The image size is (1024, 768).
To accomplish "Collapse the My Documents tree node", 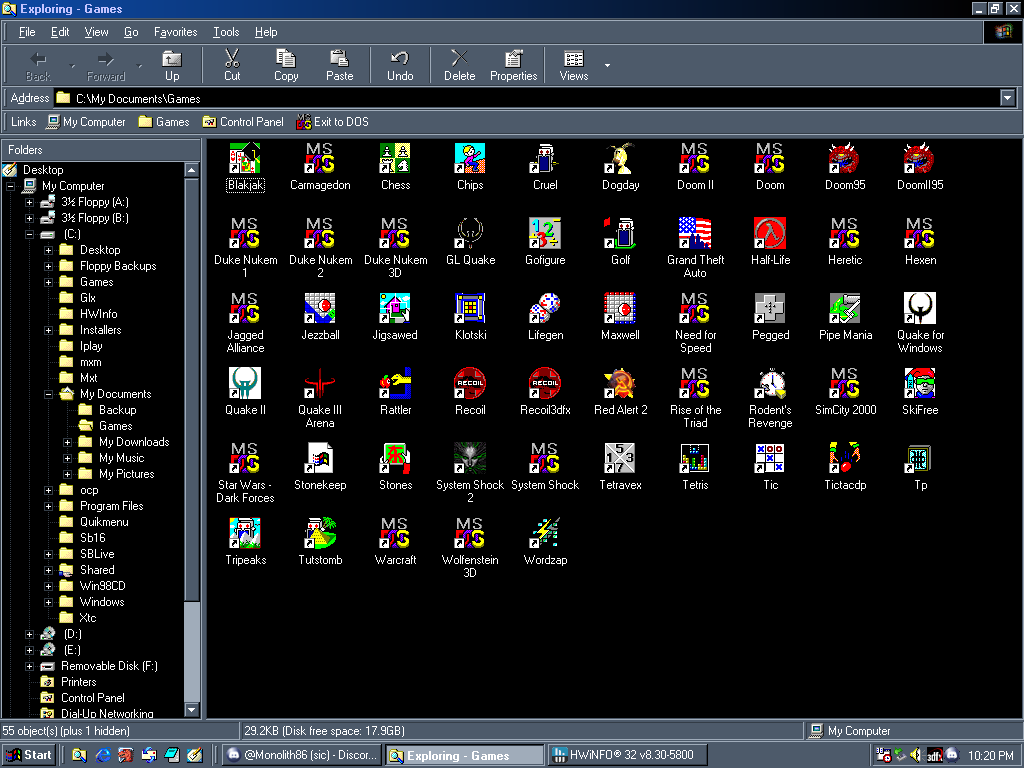I will click(x=48, y=394).
